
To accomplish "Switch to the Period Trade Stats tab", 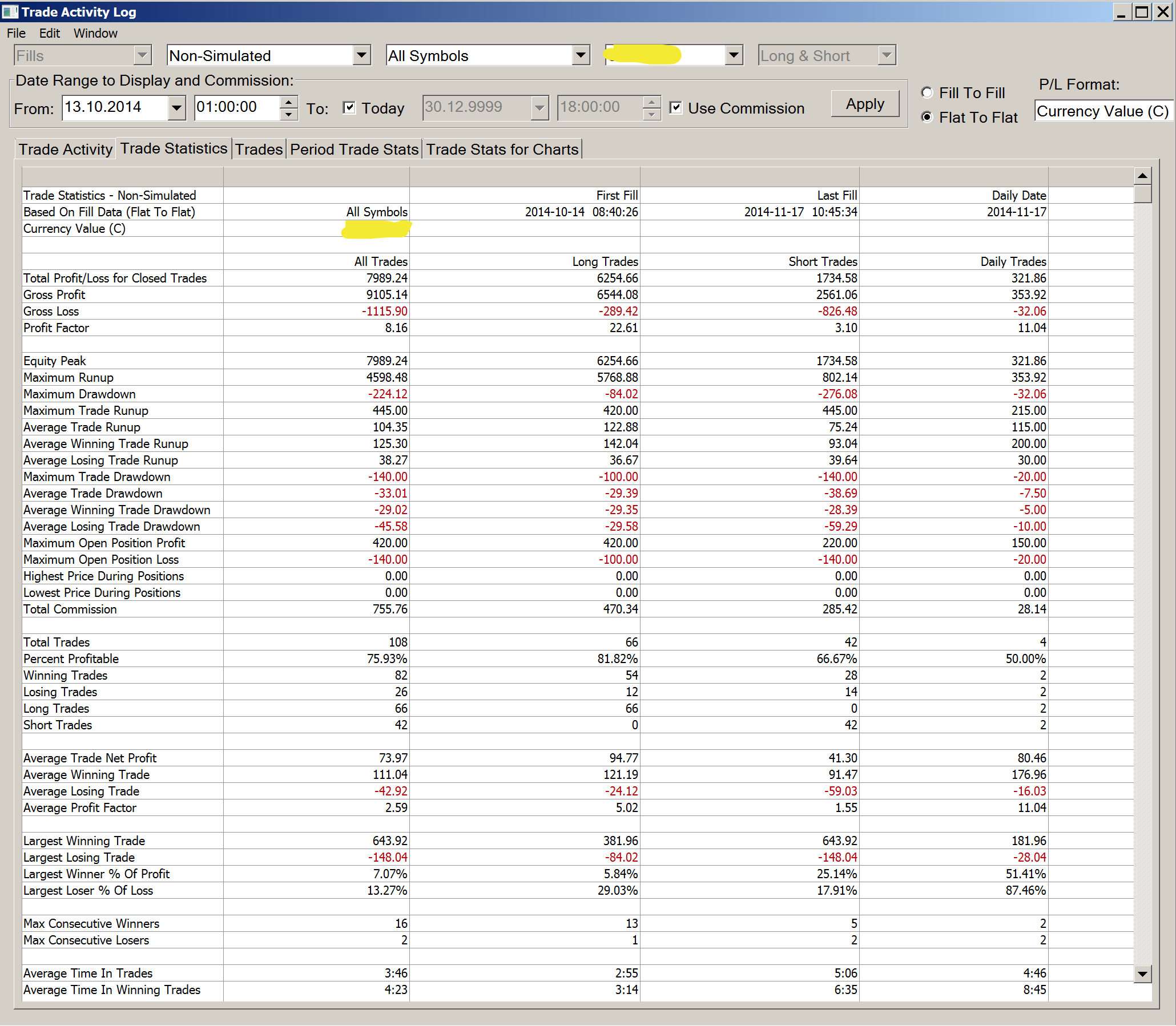I will click(x=354, y=150).
